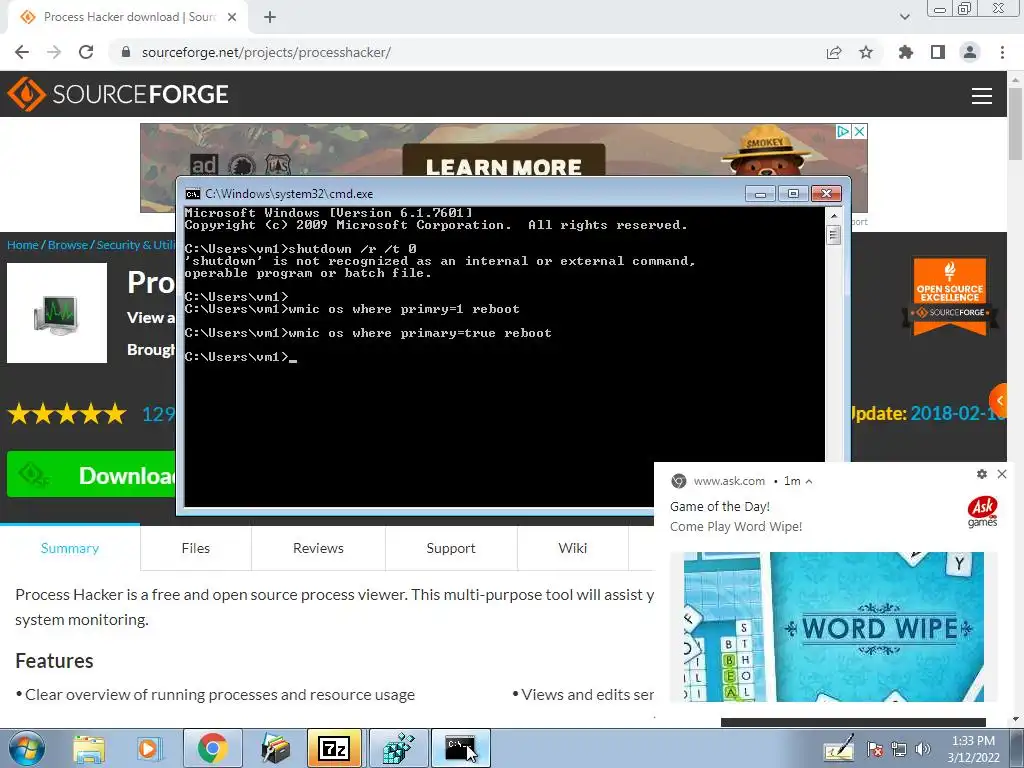Maximize the cmd.exe window
Viewport: 1024px width, 768px height.
793,193
